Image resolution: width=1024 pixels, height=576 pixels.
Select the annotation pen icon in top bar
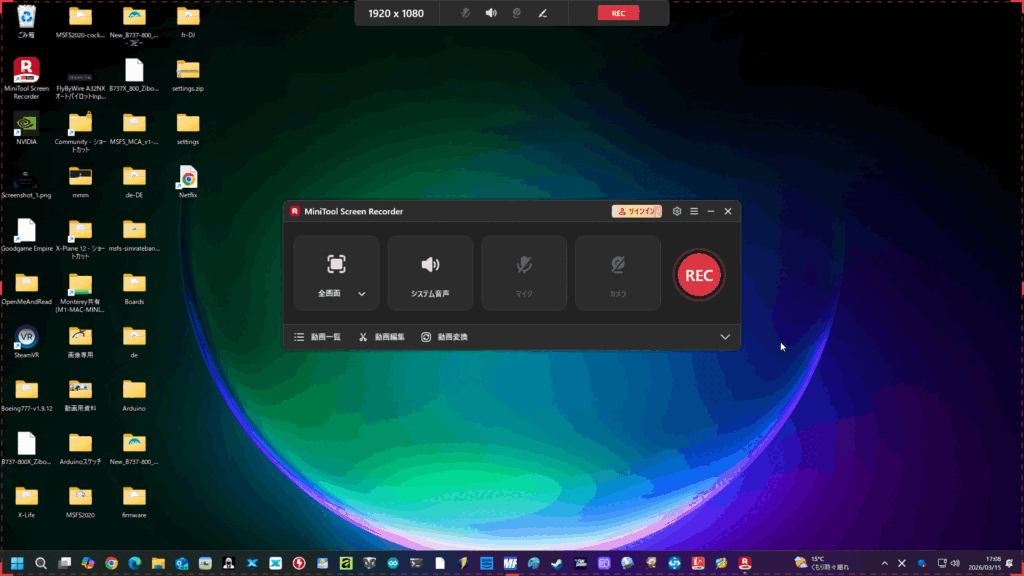(x=543, y=13)
